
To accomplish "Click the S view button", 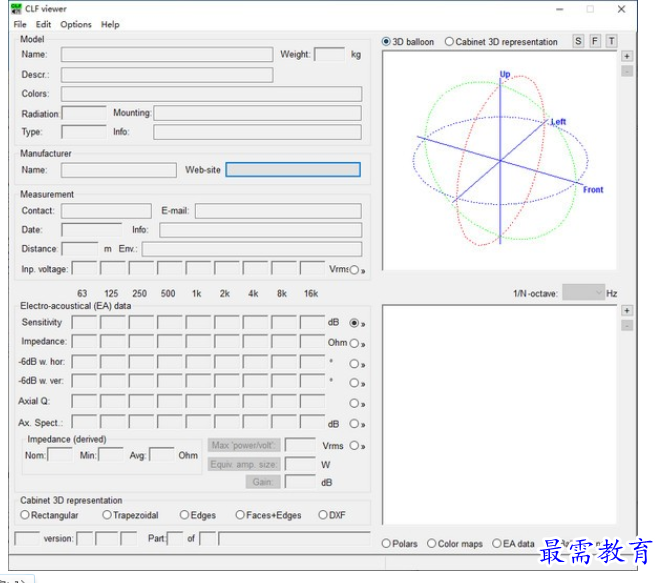I will 578,41.
